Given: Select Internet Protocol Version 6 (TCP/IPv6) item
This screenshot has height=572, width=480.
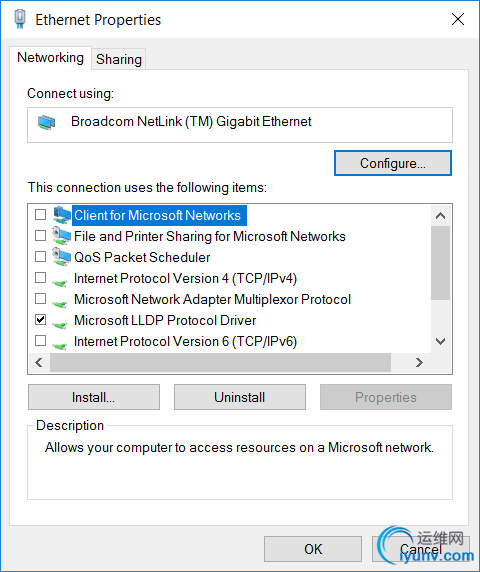Looking at the screenshot, I should (x=185, y=341).
